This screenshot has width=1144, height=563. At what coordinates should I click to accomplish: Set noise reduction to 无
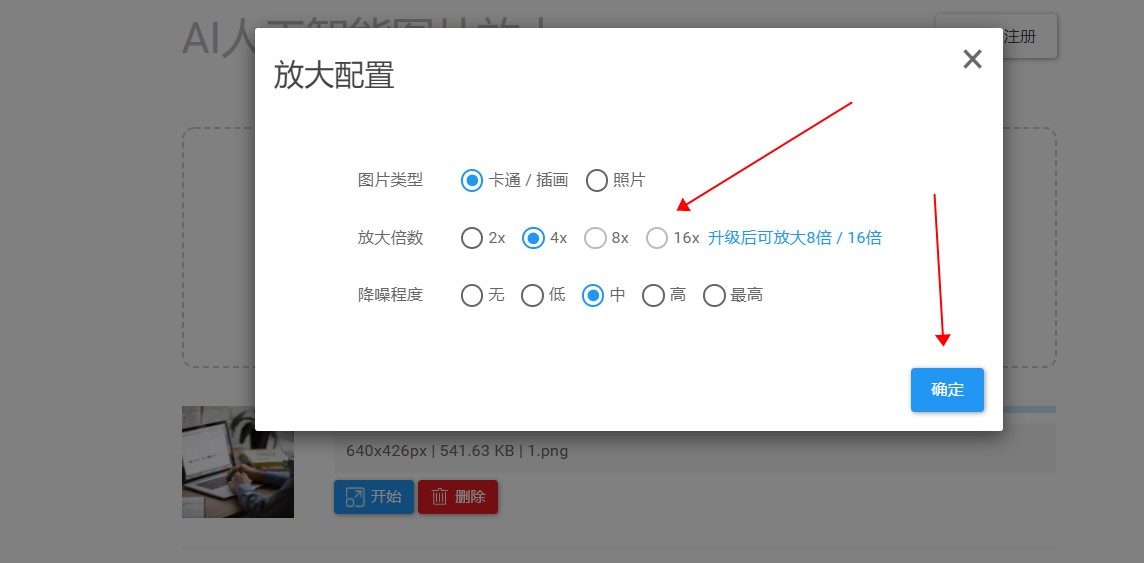[x=472, y=296]
